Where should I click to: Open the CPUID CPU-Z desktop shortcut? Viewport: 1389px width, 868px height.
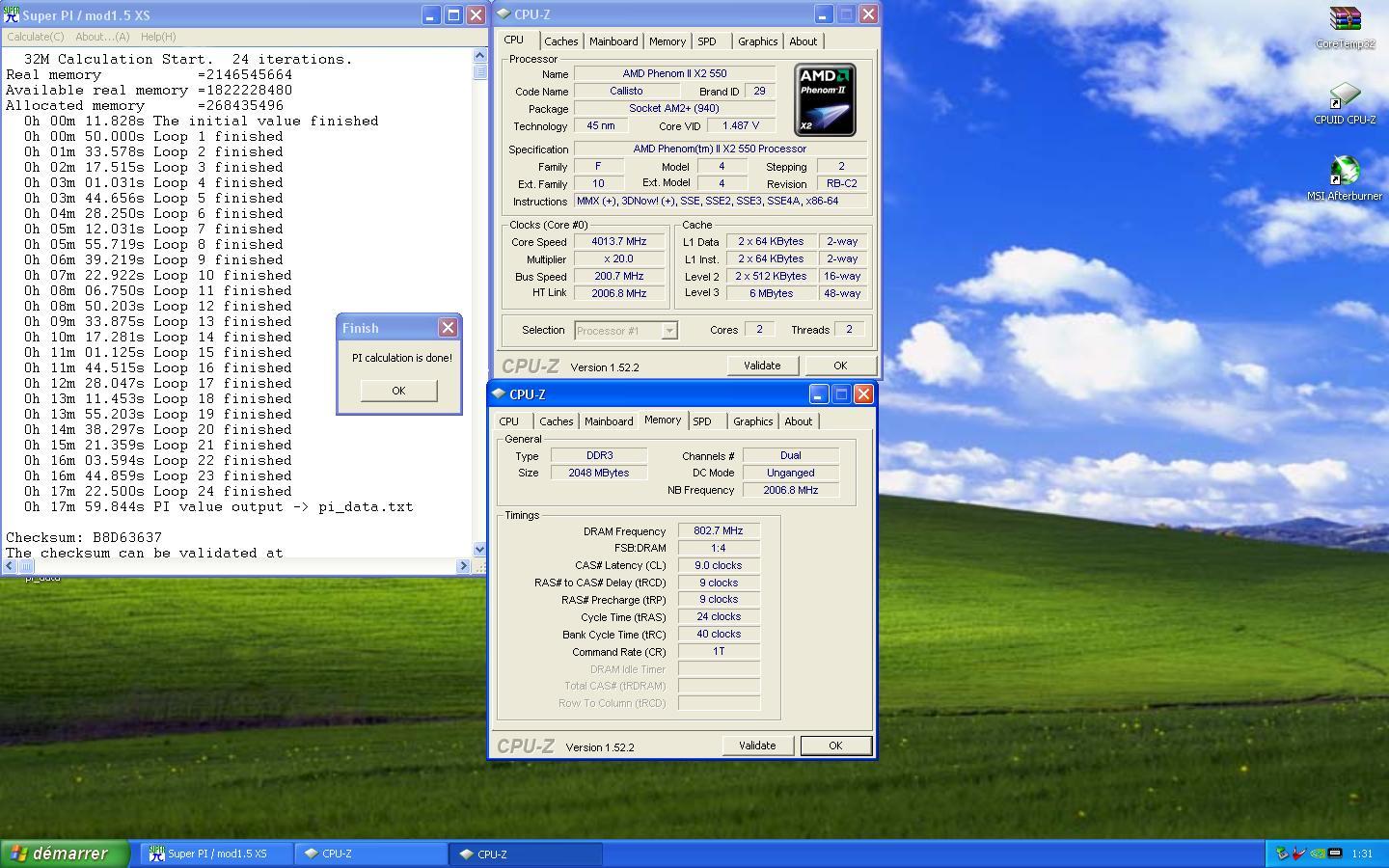tap(1345, 103)
